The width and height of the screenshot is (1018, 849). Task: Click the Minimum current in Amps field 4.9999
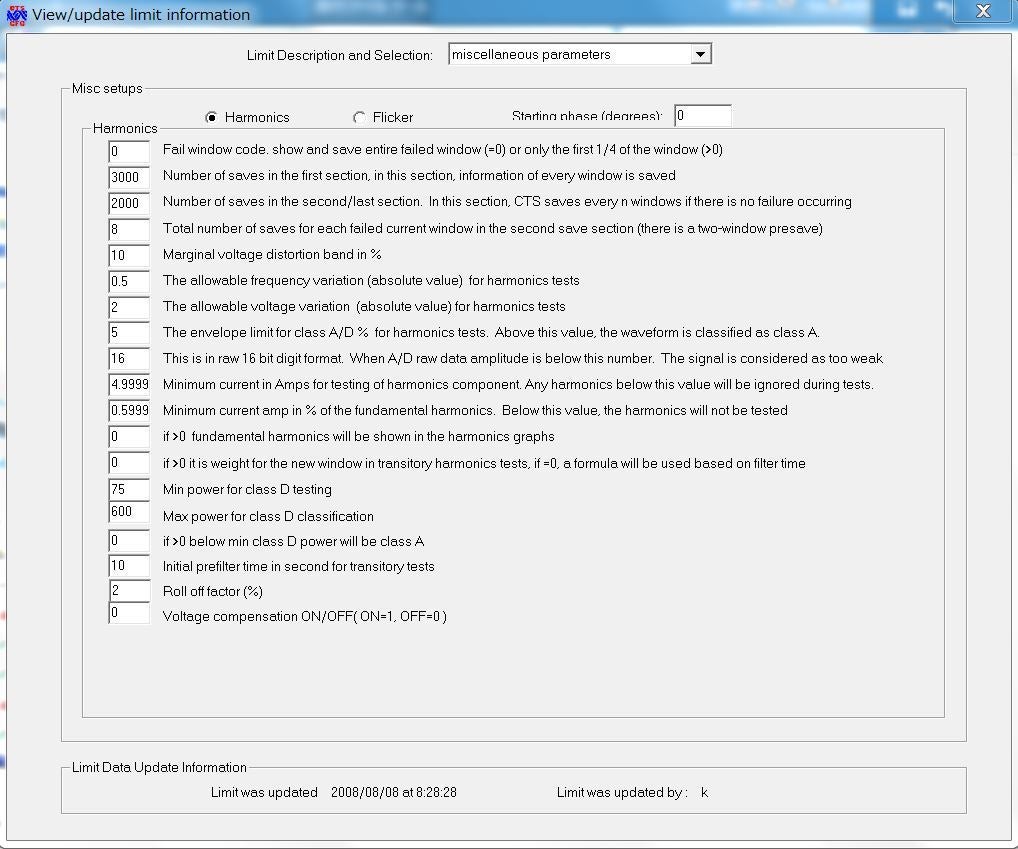(x=129, y=384)
